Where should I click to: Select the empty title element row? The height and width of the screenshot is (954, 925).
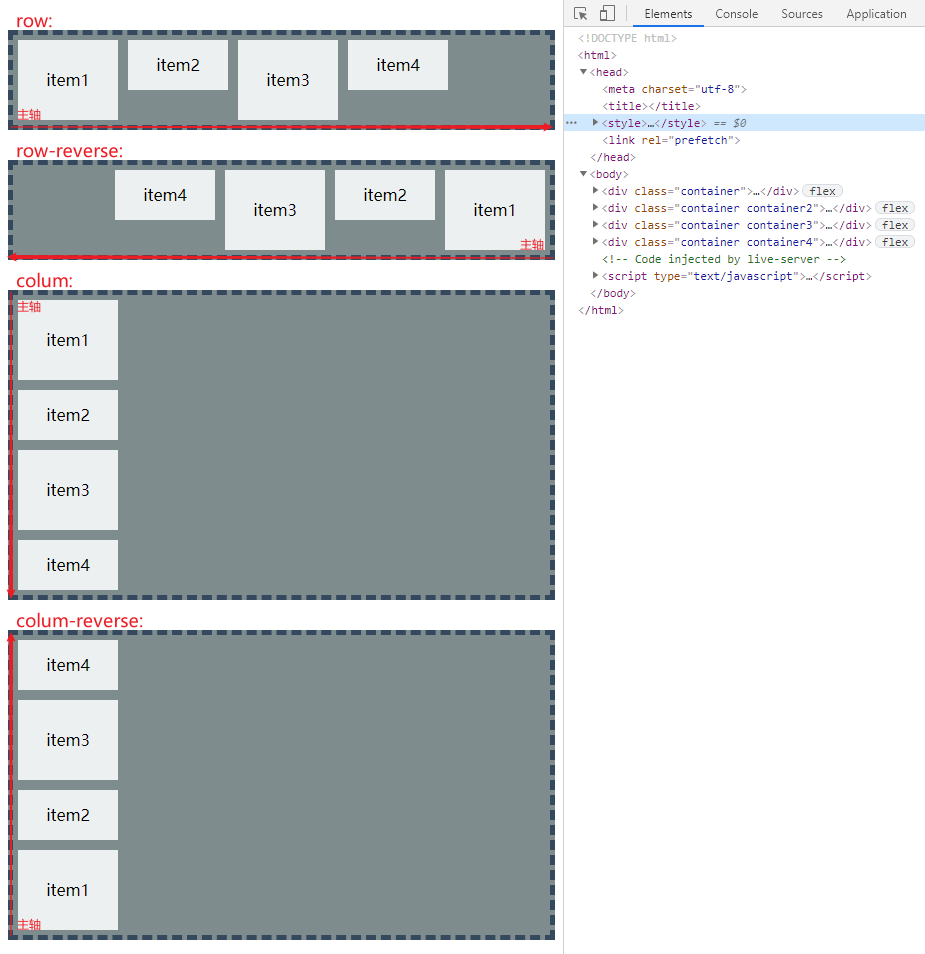tap(651, 106)
